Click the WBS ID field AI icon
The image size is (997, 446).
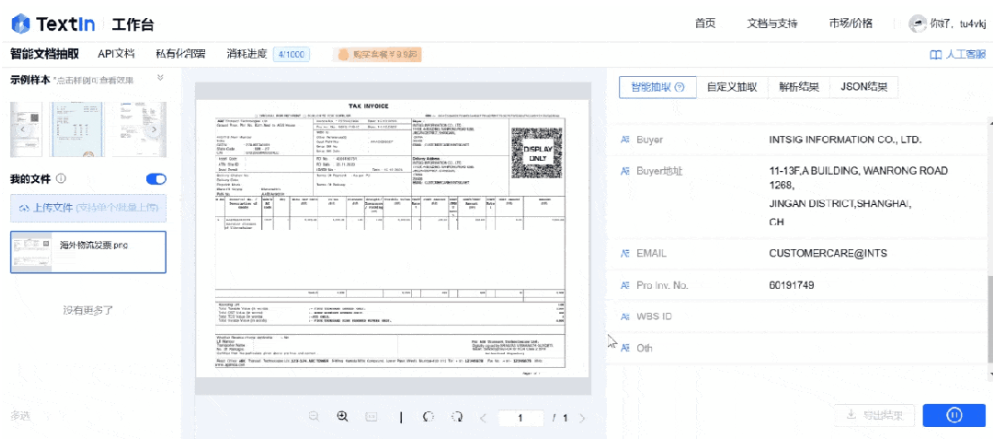point(624,317)
